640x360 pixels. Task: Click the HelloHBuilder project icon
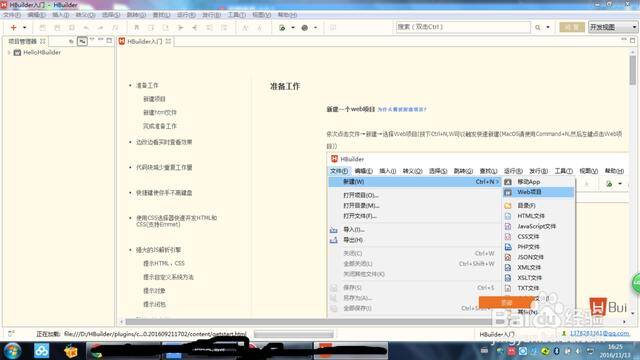tap(18, 53)
